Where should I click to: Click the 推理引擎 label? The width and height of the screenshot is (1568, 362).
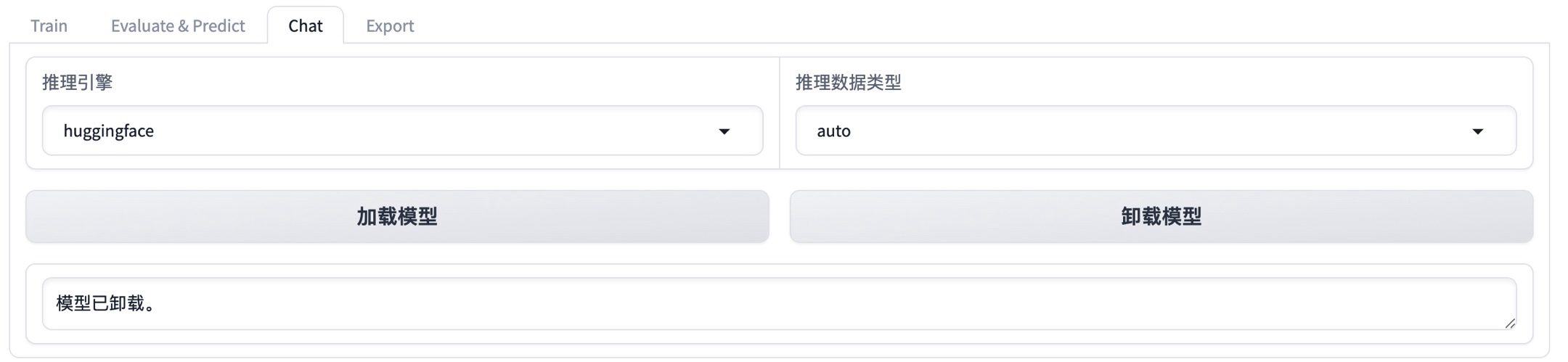point(77,83)
